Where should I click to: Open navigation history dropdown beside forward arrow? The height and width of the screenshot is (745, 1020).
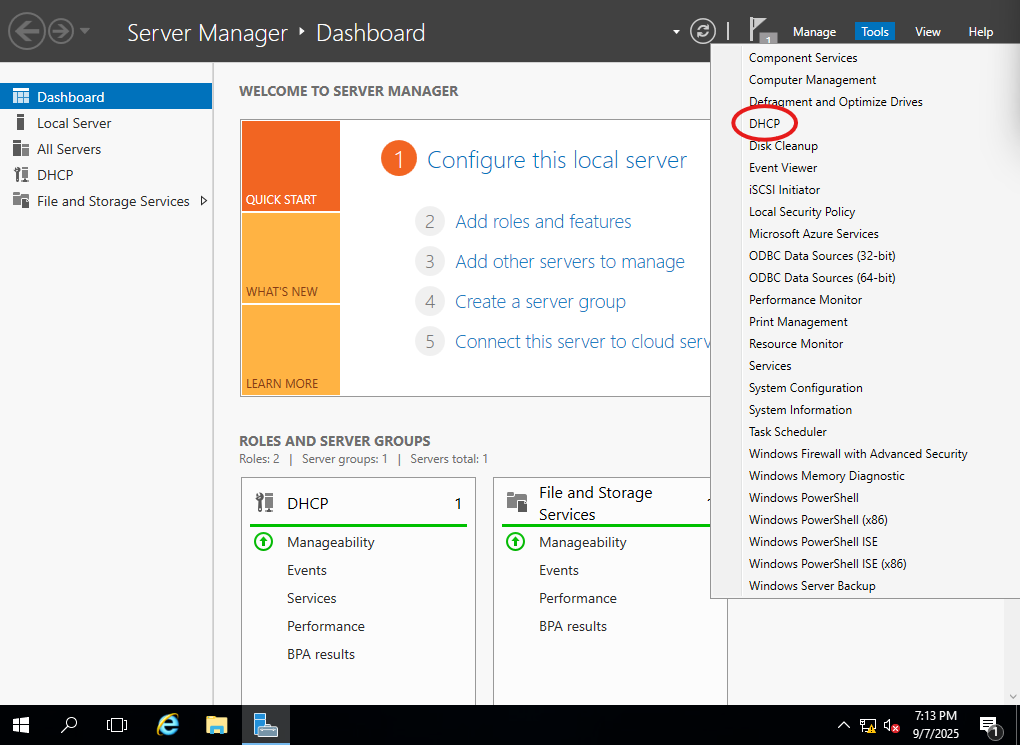click(85, 31)
